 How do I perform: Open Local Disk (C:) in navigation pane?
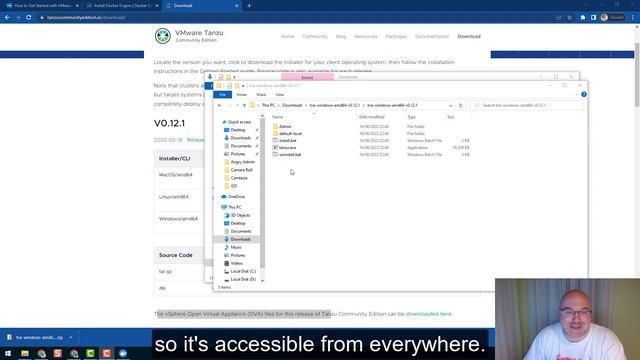click(243, 271)
